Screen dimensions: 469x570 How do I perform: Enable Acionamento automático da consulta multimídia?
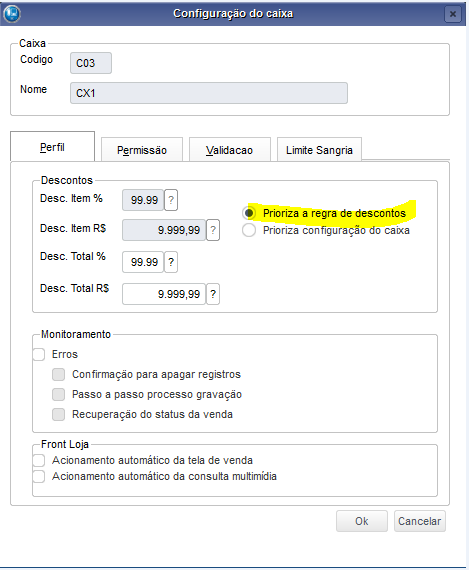39,476
